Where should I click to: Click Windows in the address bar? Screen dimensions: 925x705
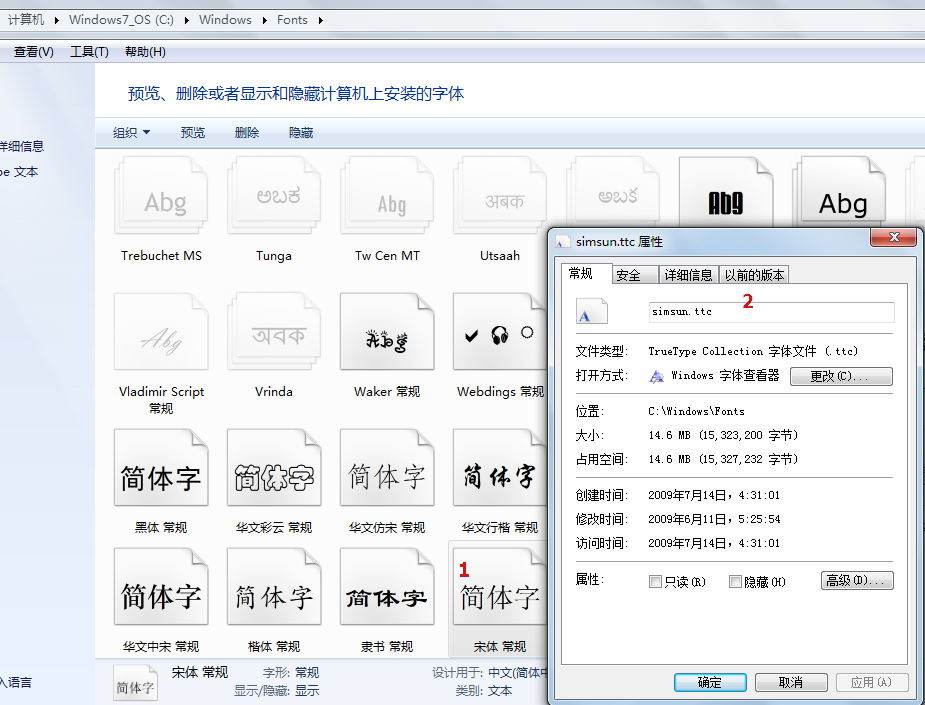point(225,20)
